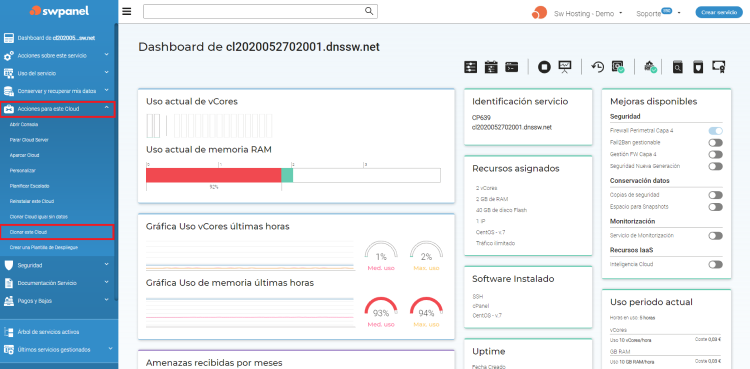Enable Gestión FW Capa 4 switch

(716, 155)
